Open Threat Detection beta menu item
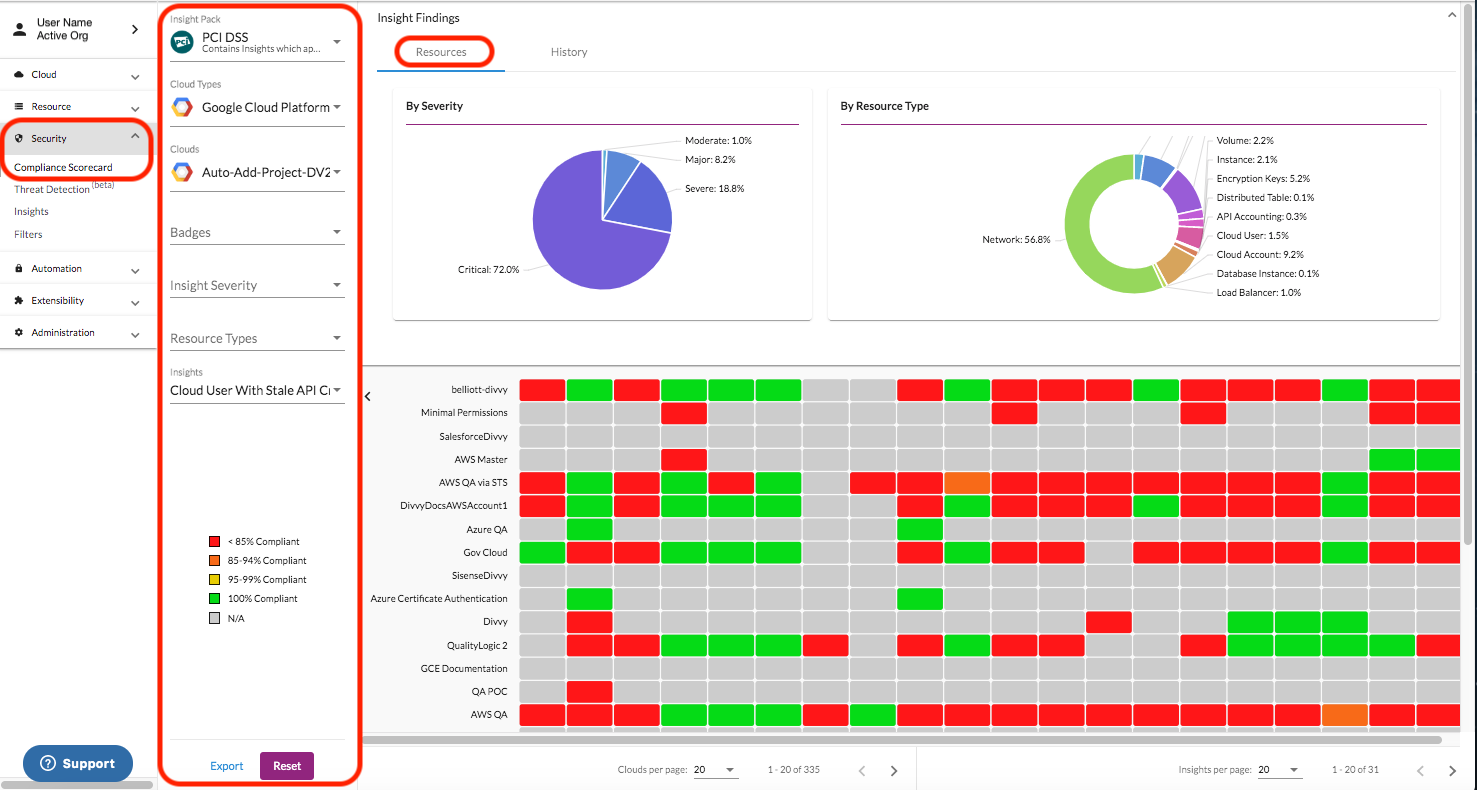 pos(64,189)
